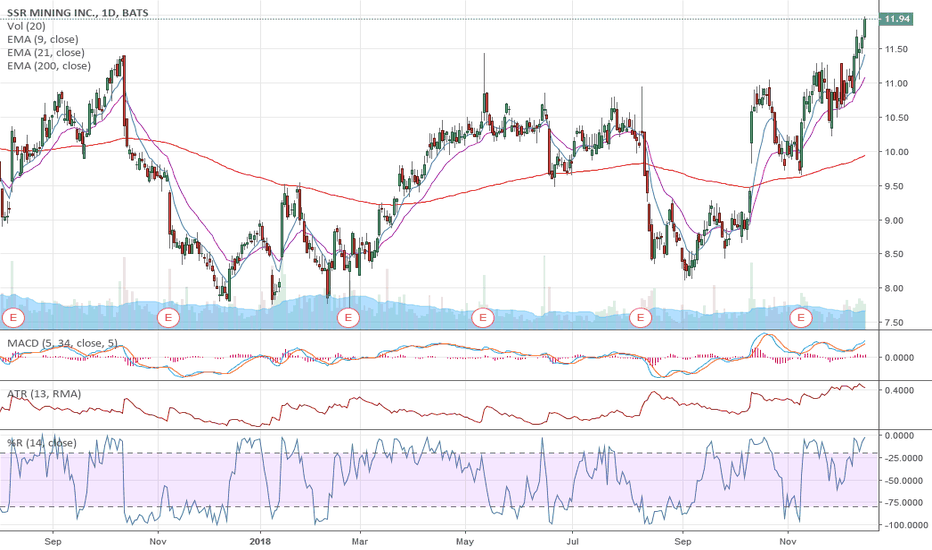Open the earnings marker in August 2018
Image resolution: width=932 pixels, height=550 pixels.
[x=641, y=318]
